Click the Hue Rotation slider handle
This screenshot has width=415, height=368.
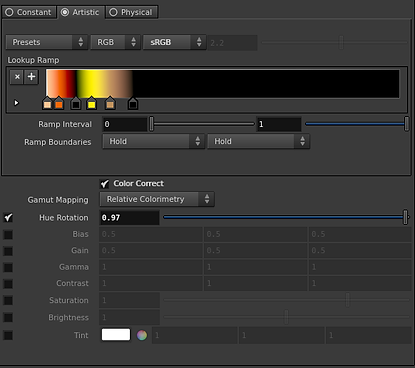pos(405,217)
